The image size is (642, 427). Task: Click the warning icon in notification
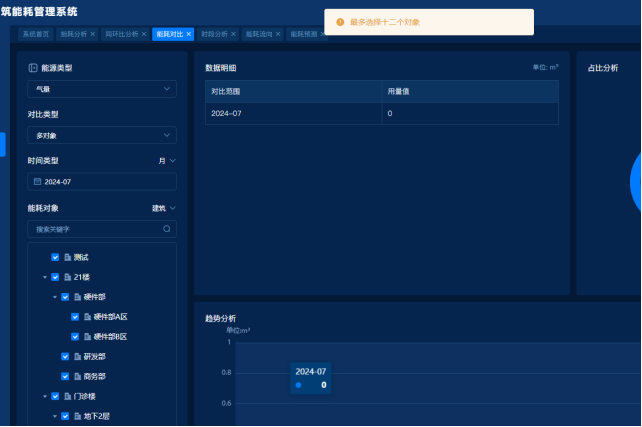click(340, 21)
